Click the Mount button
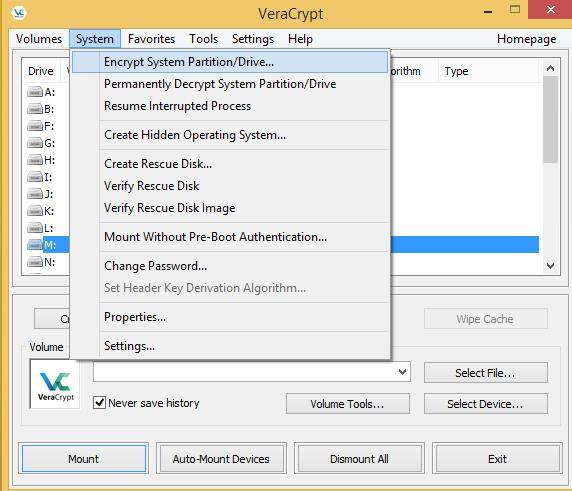The width and height of the screenshot is (572, 491). pyautogui.click(x=84, y=459)
